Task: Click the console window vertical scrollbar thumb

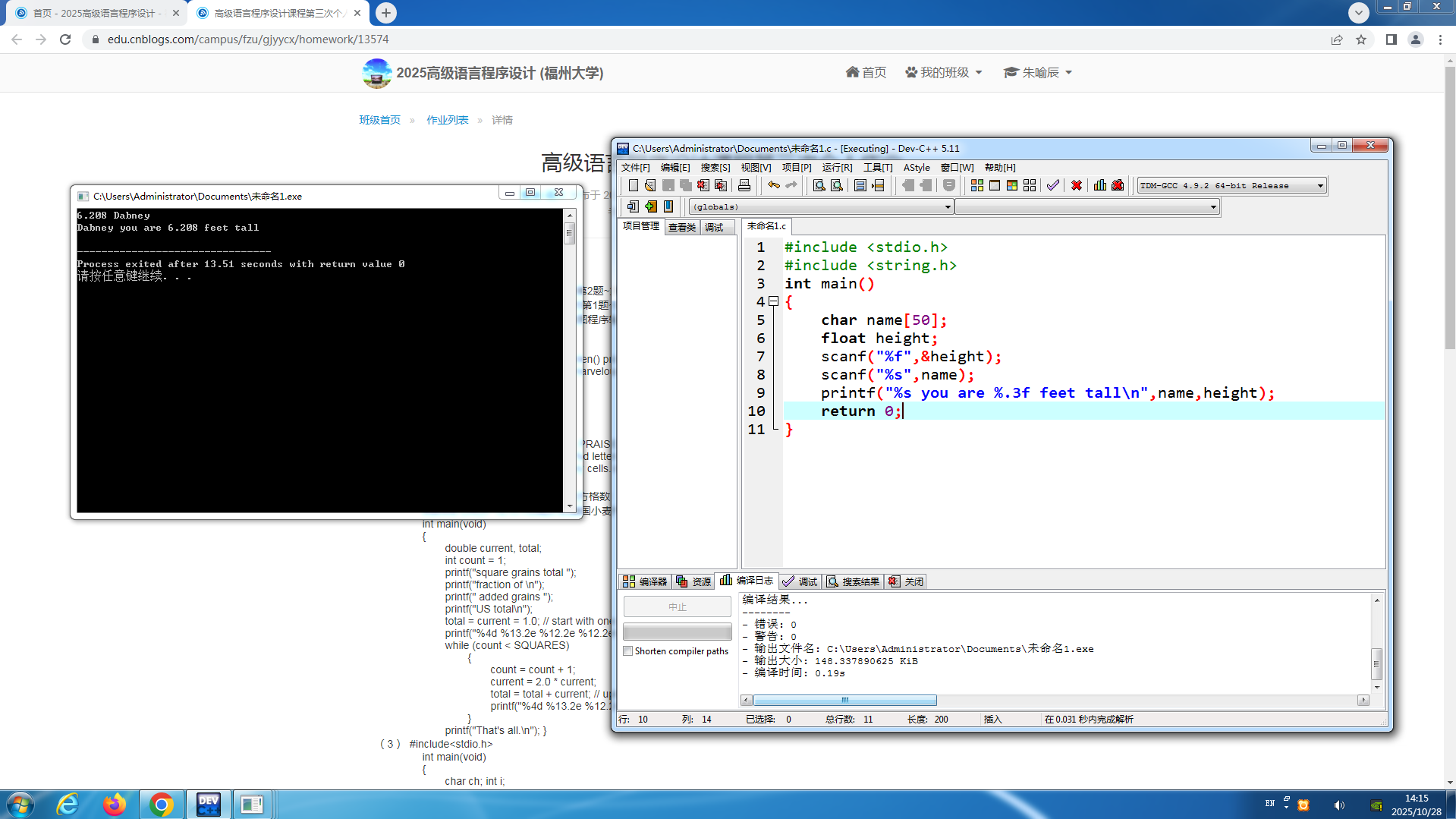Action: 569,233
